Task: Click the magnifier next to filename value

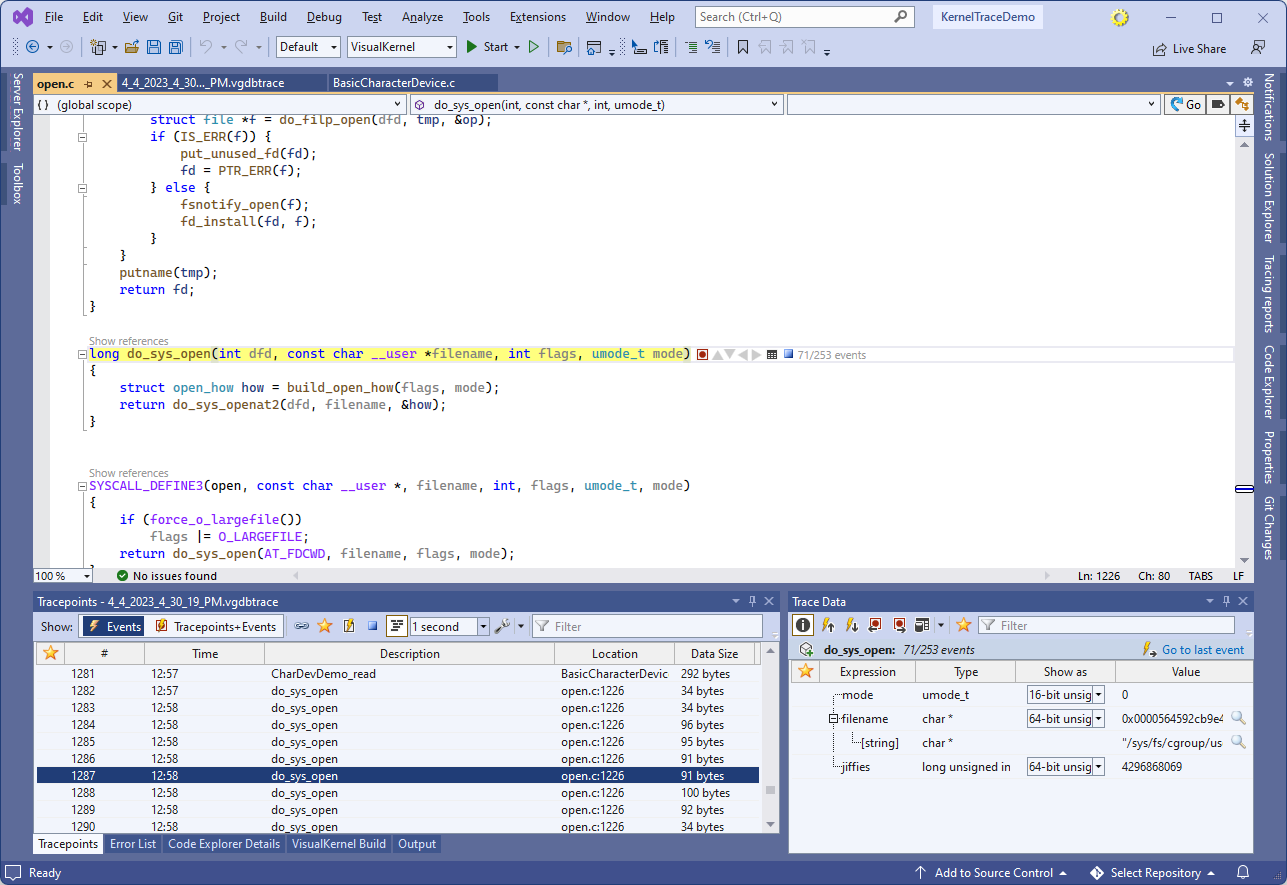Action: pyautogui.click(x=1238, y=718)
